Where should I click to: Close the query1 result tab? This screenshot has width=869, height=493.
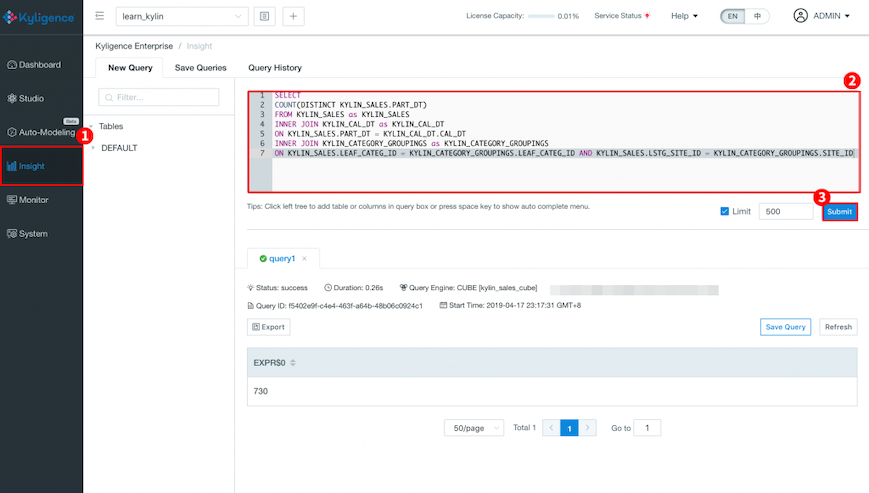pos(305,259)
